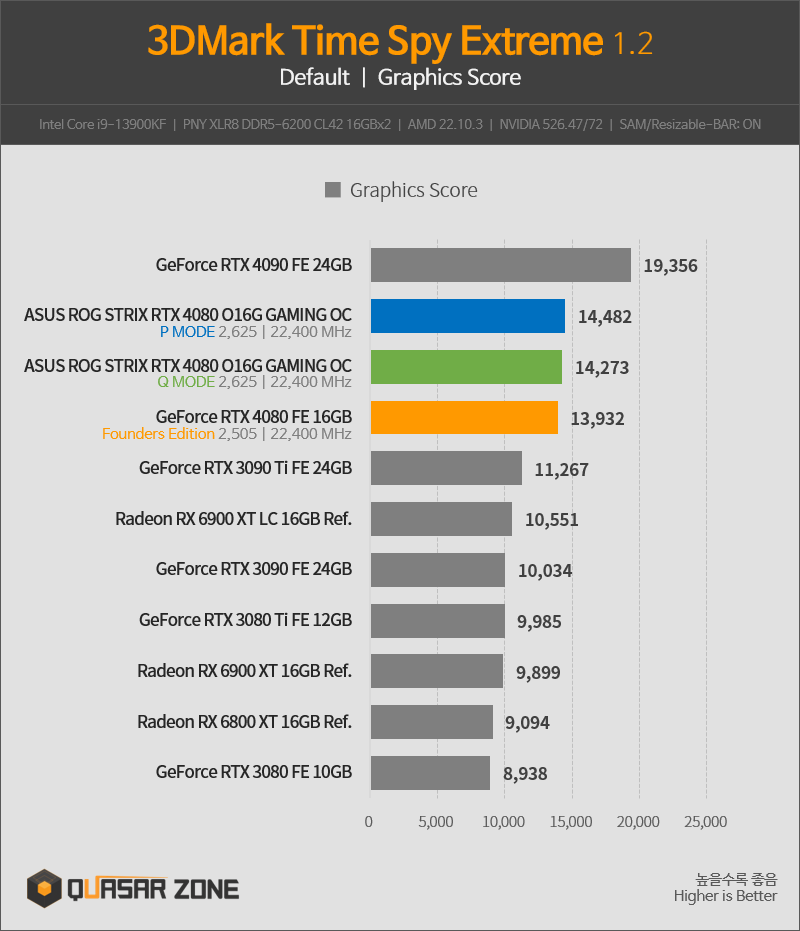Click the version number 1.2 in title

tap(633, 44)
